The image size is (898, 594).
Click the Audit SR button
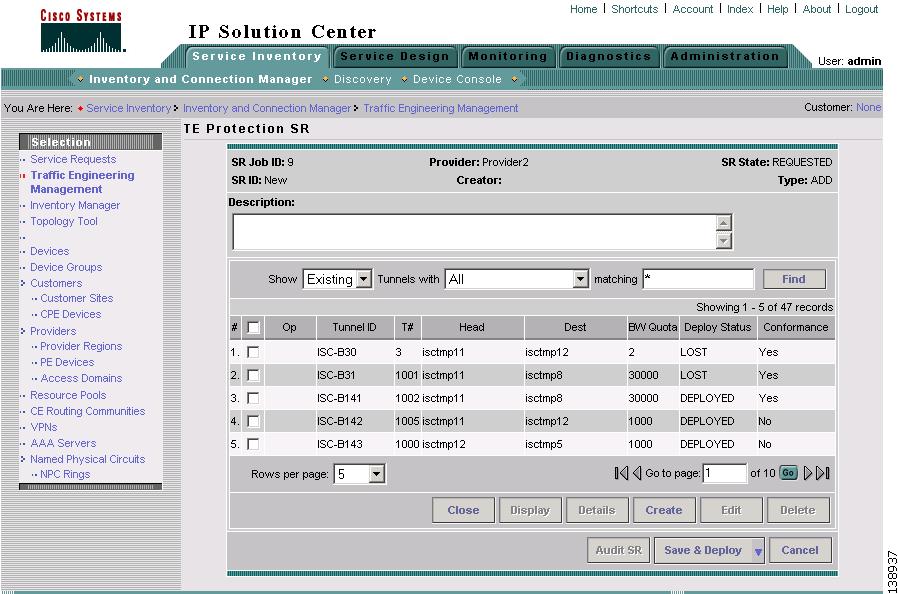tap(619, 550)
